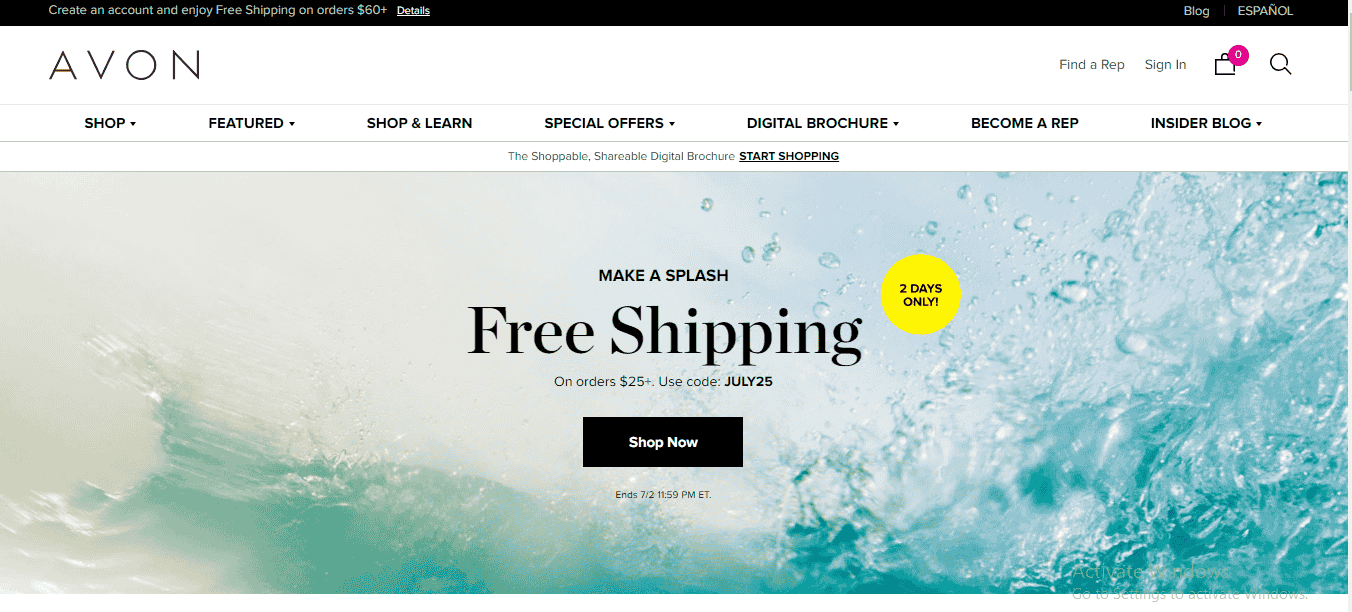Open the Blog link in top bar
1352x612 pixels.
(x=1197, y=11)
